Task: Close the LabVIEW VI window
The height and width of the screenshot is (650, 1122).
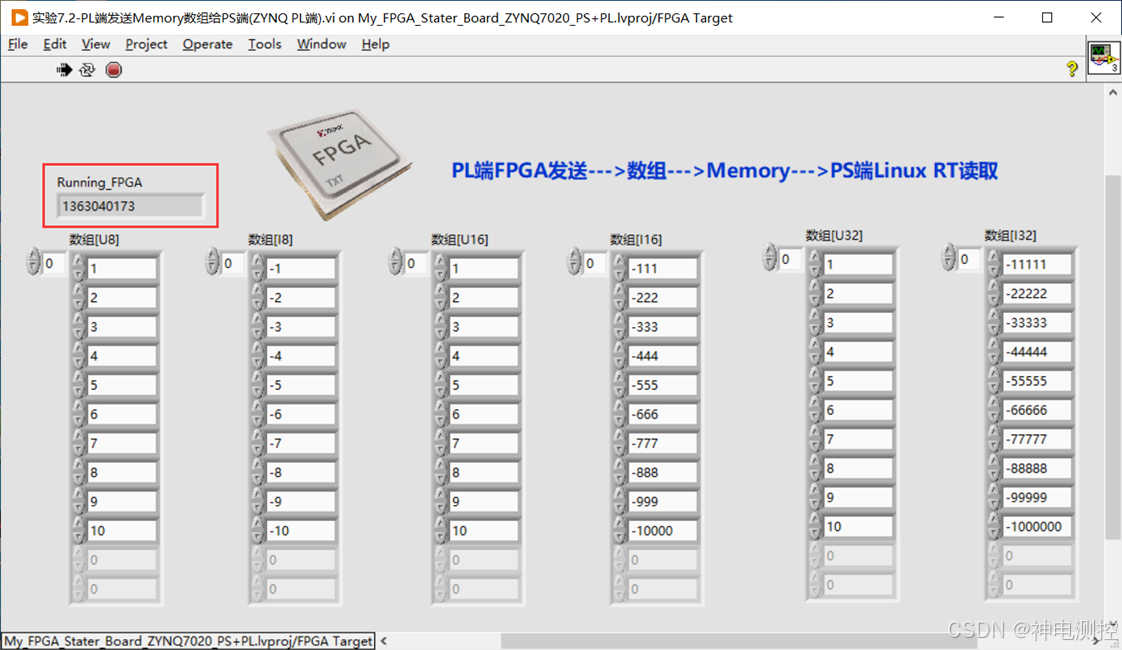Action: 1096,17
